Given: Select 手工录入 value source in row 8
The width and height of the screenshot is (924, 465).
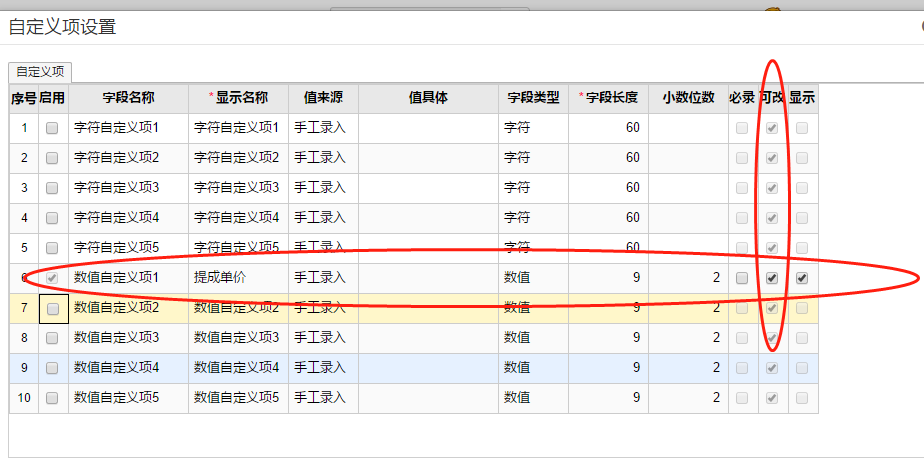Looking at the screenshot, I should [323, 338].
